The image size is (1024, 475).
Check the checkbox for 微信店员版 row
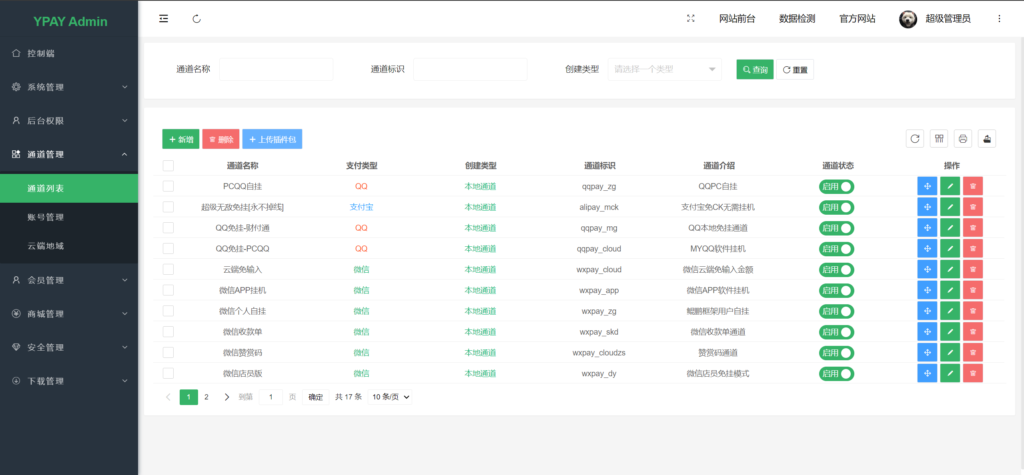168,374
